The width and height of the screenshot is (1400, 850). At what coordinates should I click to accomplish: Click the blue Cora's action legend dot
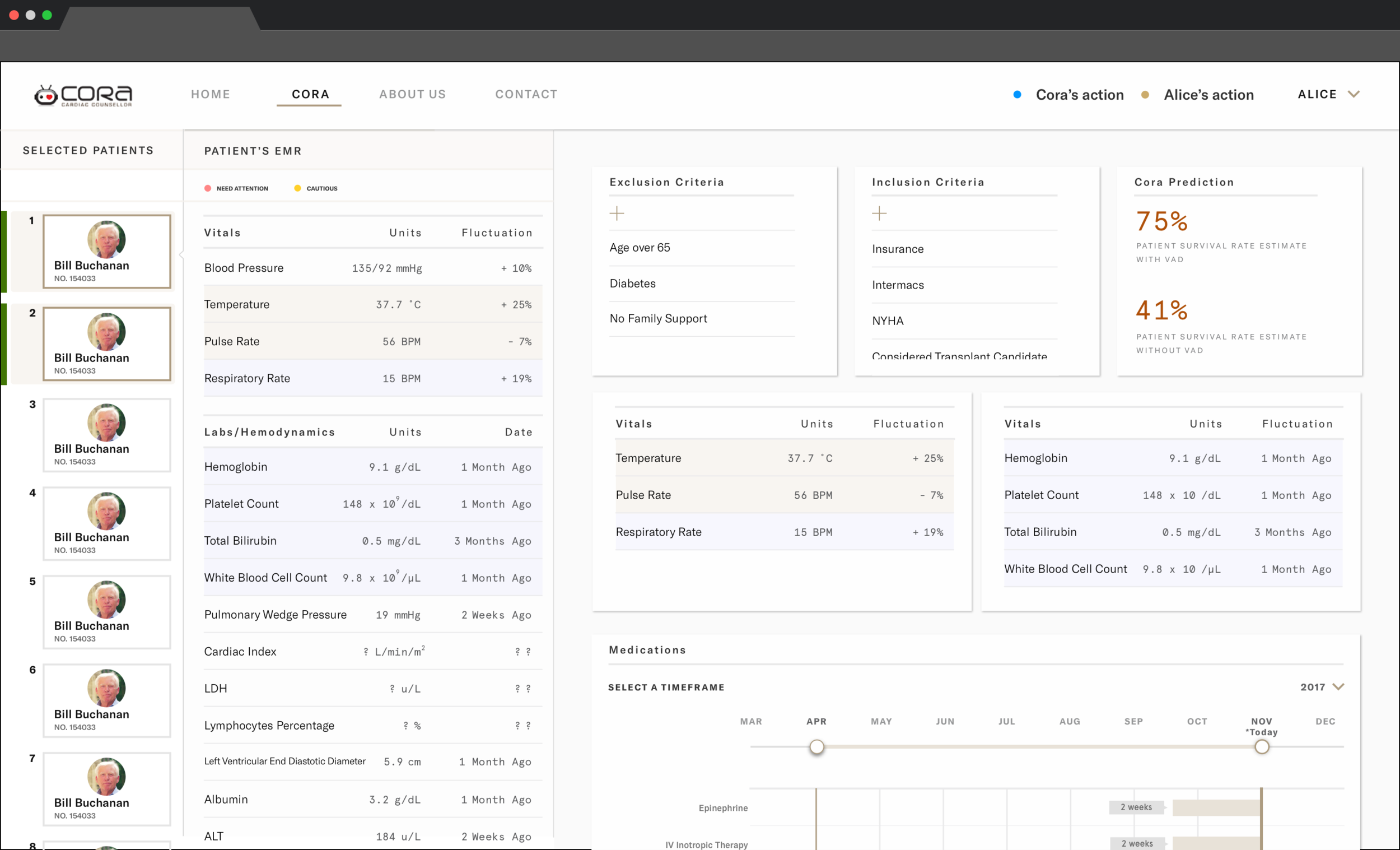1017,95
